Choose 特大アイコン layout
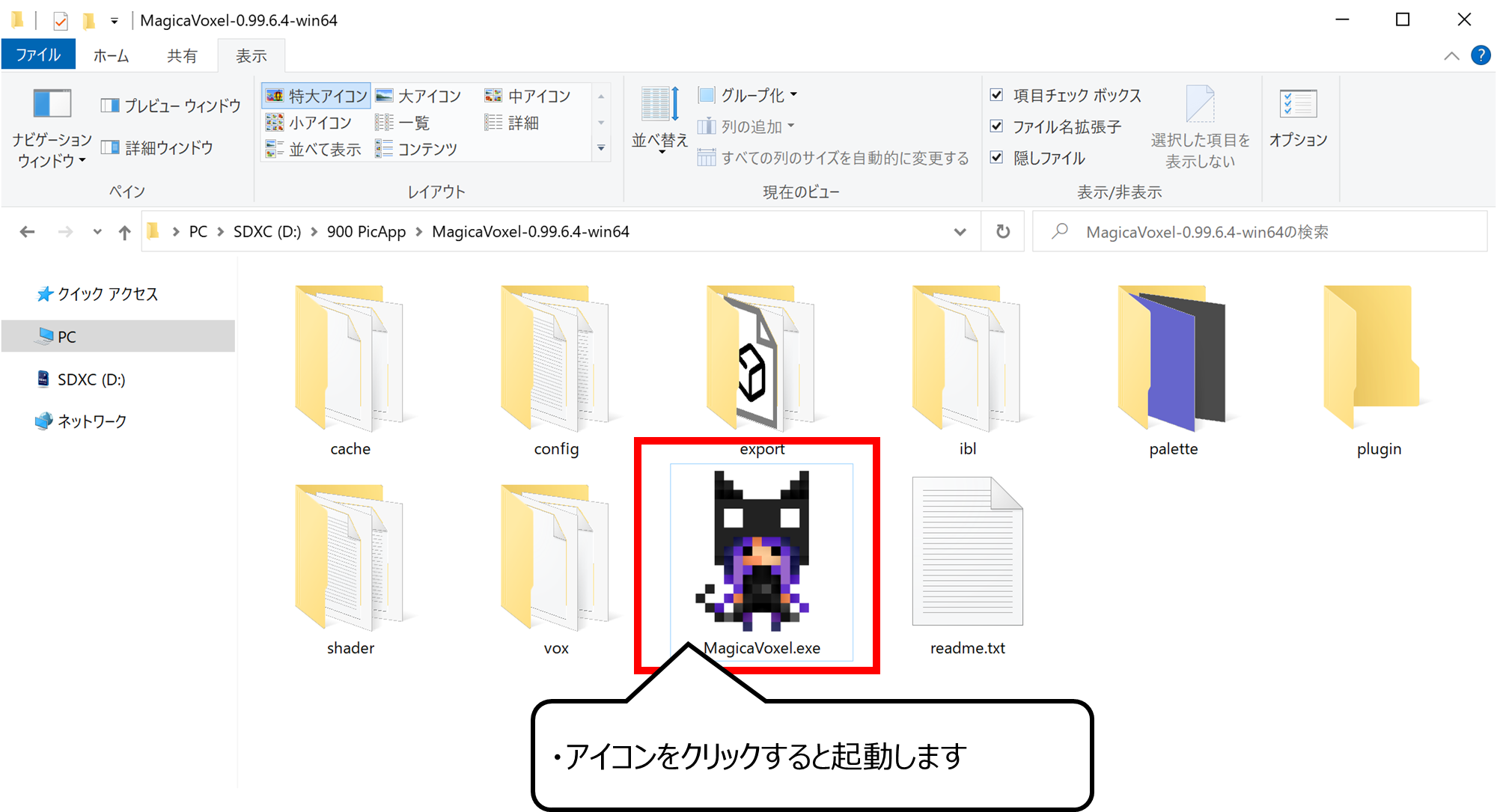Image resolution: width=1497 pixels, height=812 pixels. (x=317, y=96)
